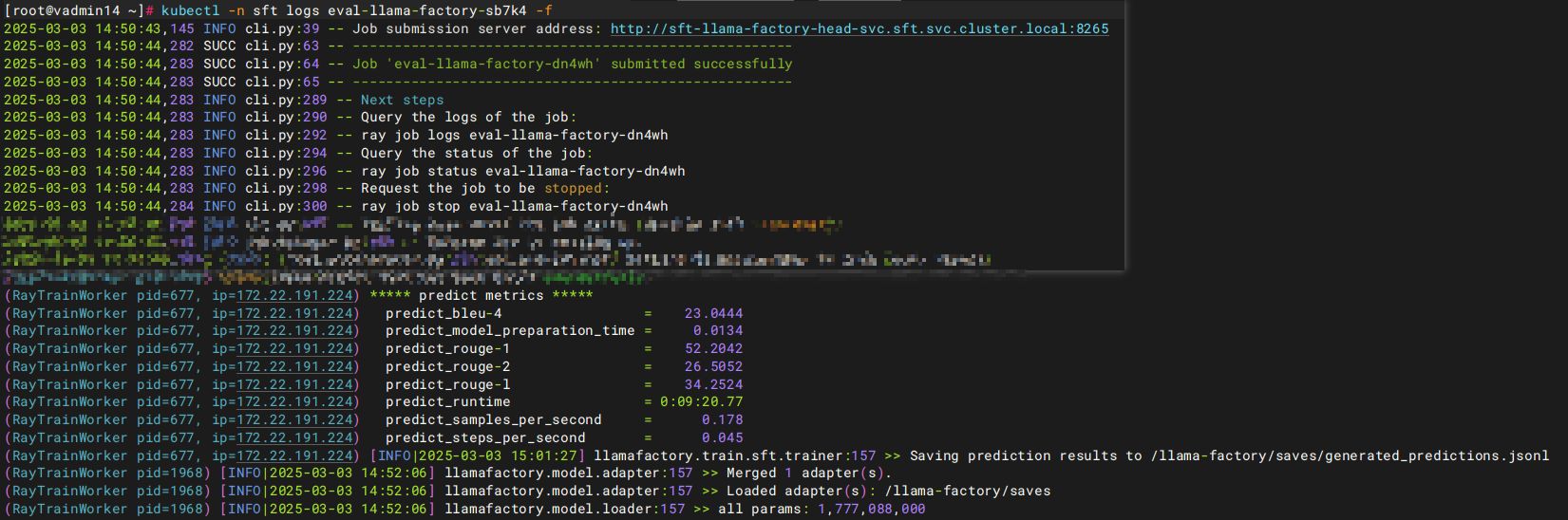
Task: Select 'Loaded adapter(s): /llama-factory/saves' message
Action: 888,491
